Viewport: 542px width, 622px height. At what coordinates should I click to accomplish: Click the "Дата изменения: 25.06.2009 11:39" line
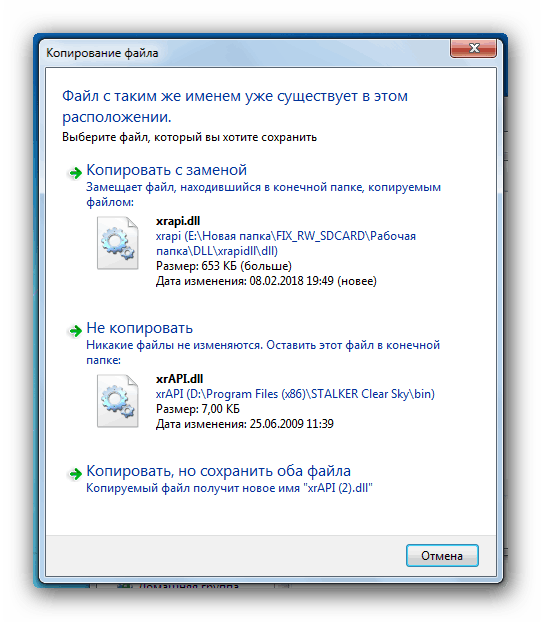pyautogui.click(x=245, y=424)
